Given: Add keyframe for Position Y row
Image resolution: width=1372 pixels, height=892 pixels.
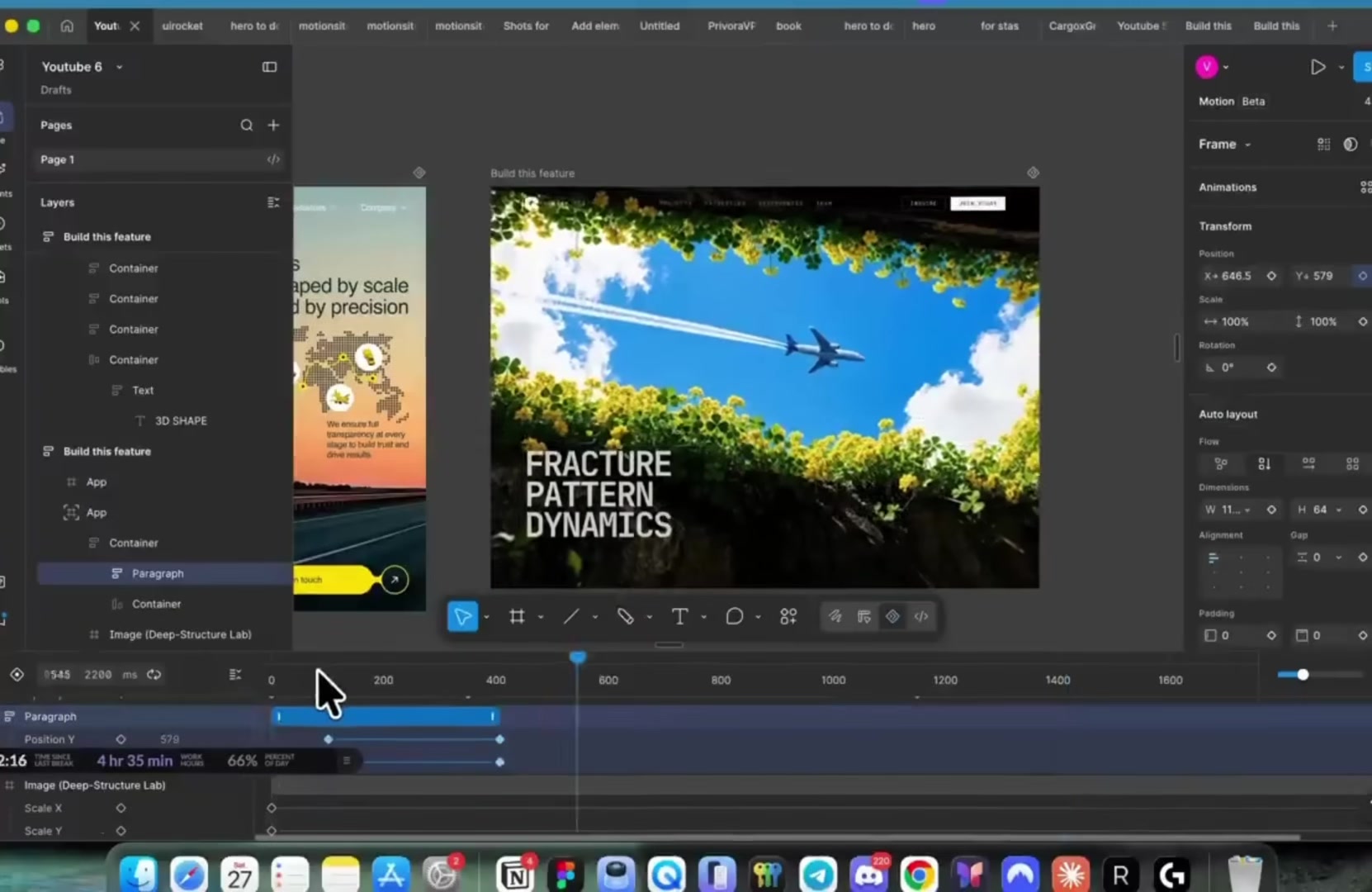Looking at the screenshot, I should pyautogui.click(x=121, y=739).
